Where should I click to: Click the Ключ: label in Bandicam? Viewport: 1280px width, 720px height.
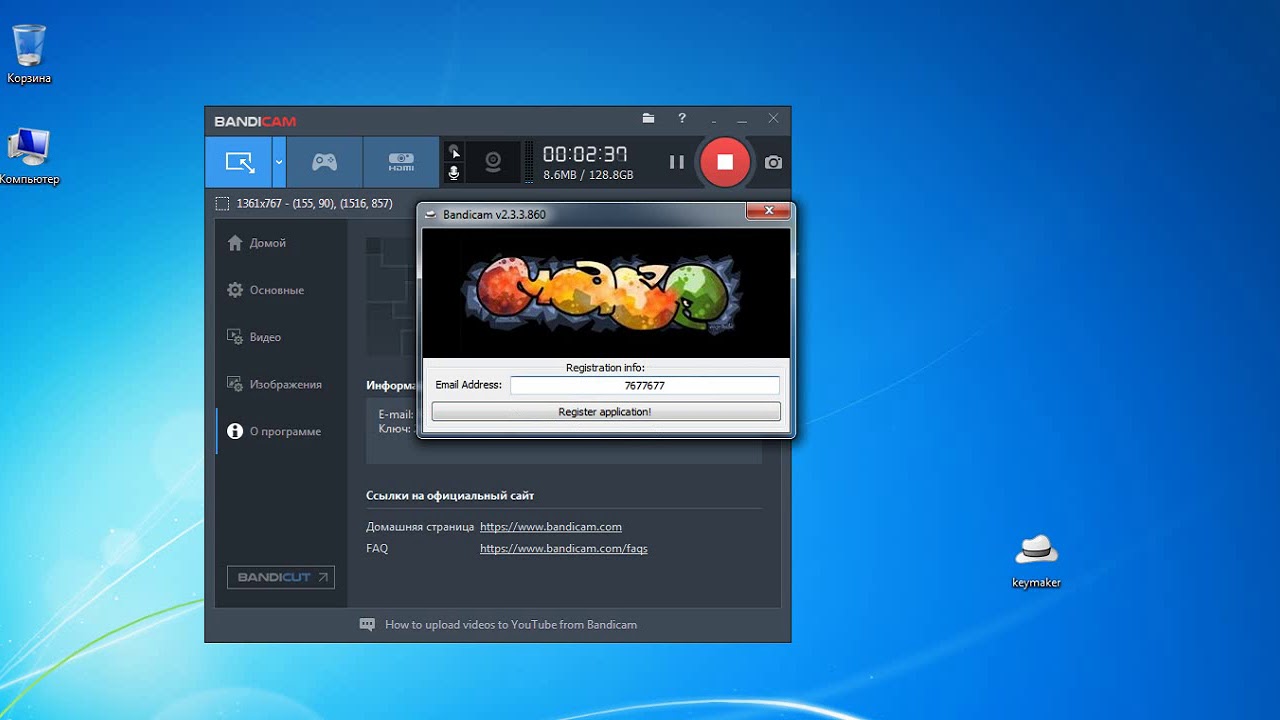[395, 428]
